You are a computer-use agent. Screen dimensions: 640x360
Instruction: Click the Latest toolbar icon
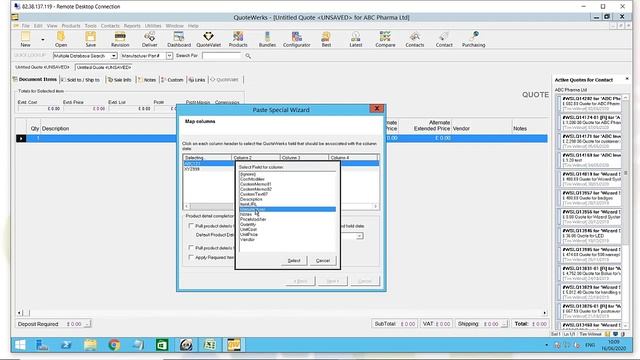pos(356,39)
